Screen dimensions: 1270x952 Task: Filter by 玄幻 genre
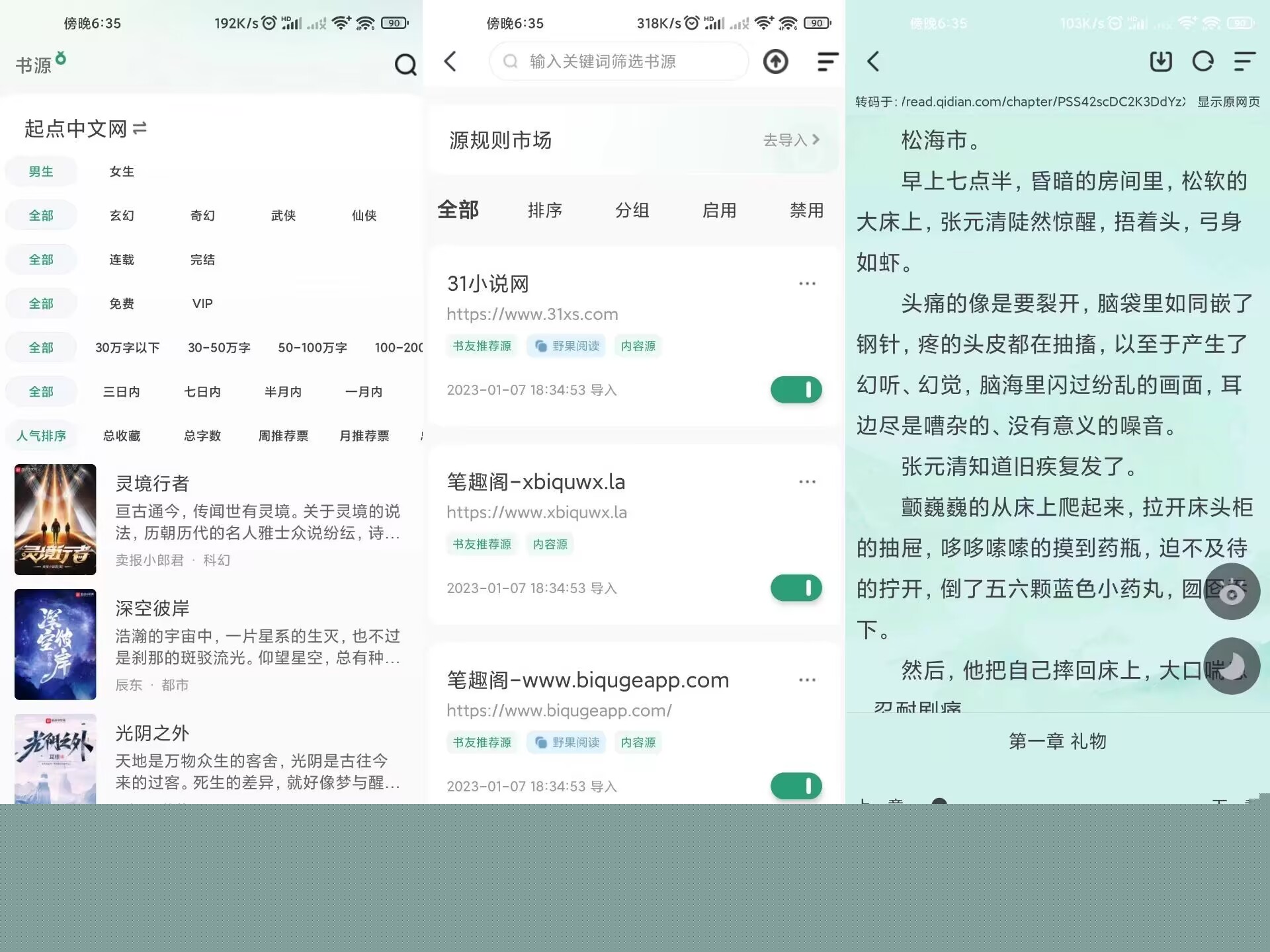(x=122, y=216)
